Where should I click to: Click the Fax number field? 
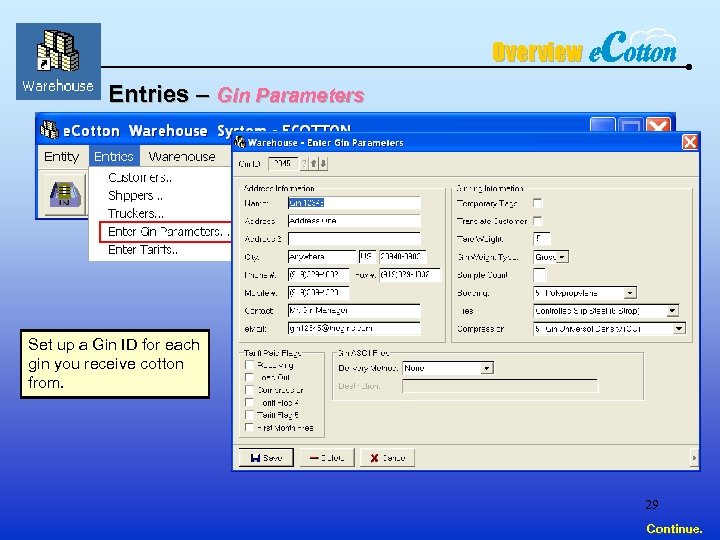(x=410, y=275)
